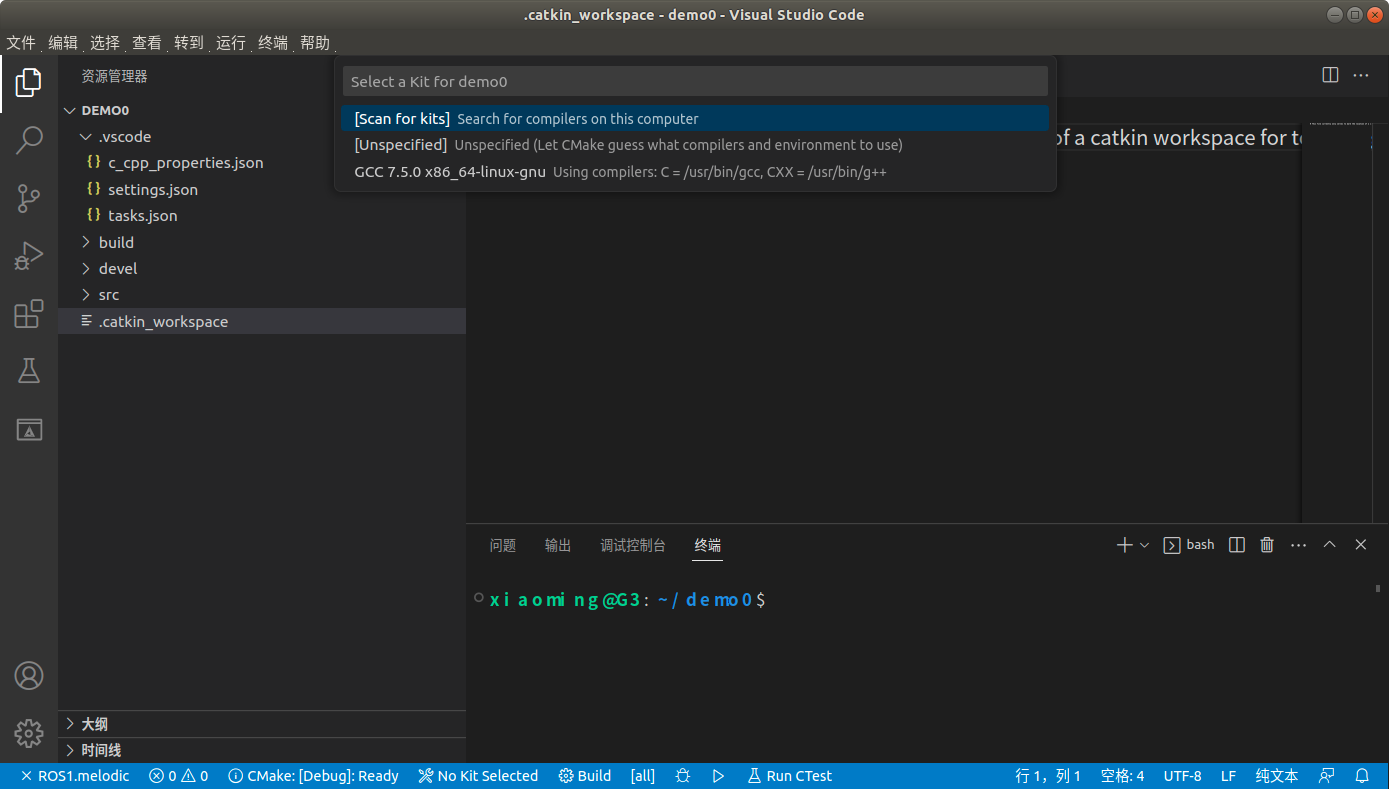The width and height of the screenshot is (1389, 789).
Task: Open the Manage gear in the activity bar
Action: [x=29, y=733]
